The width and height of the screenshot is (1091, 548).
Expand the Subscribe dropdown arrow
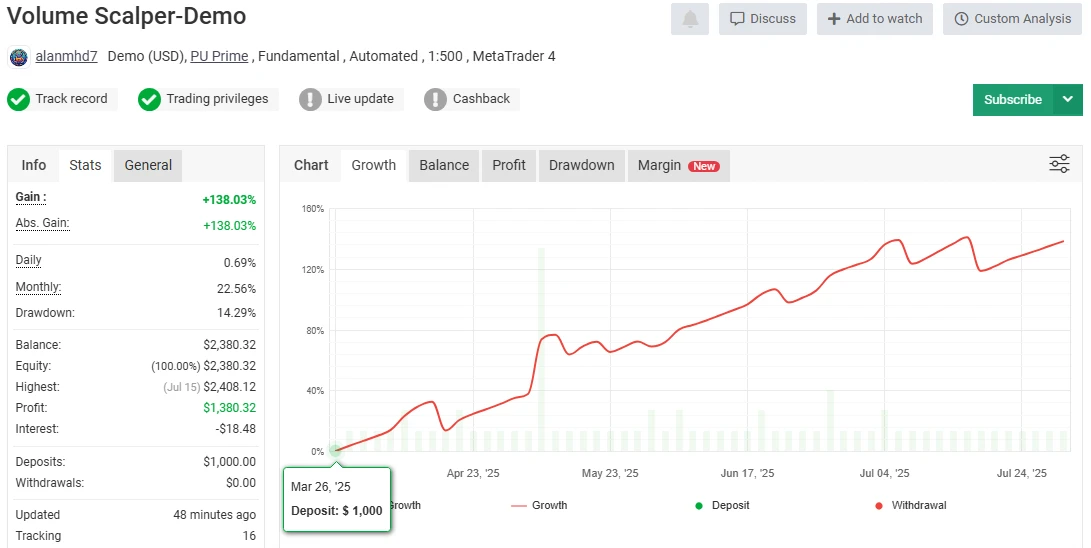click(x=1068, y=100)
